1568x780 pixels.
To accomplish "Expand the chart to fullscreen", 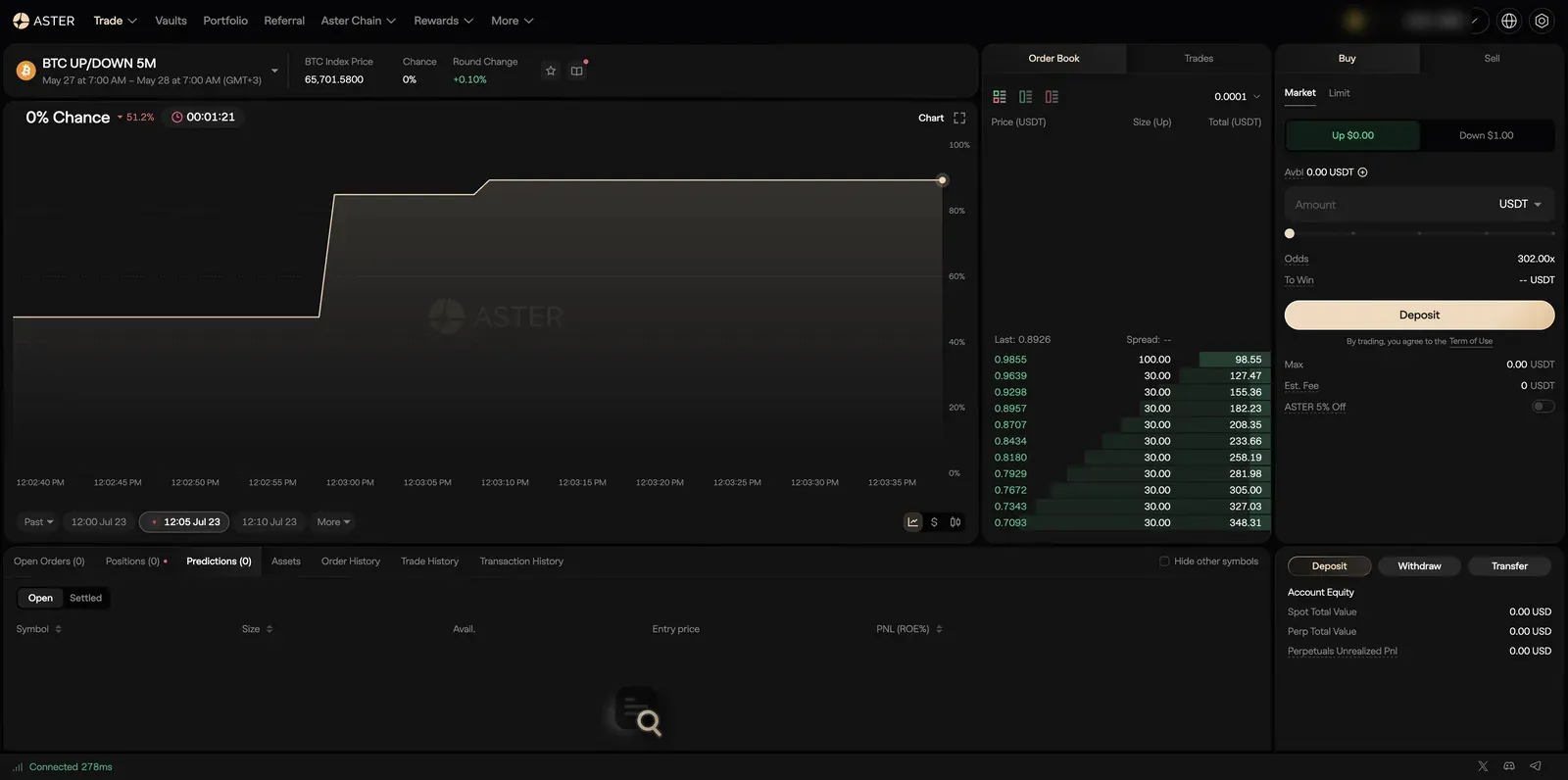I will pyautogui.click(x=959, y=118).
